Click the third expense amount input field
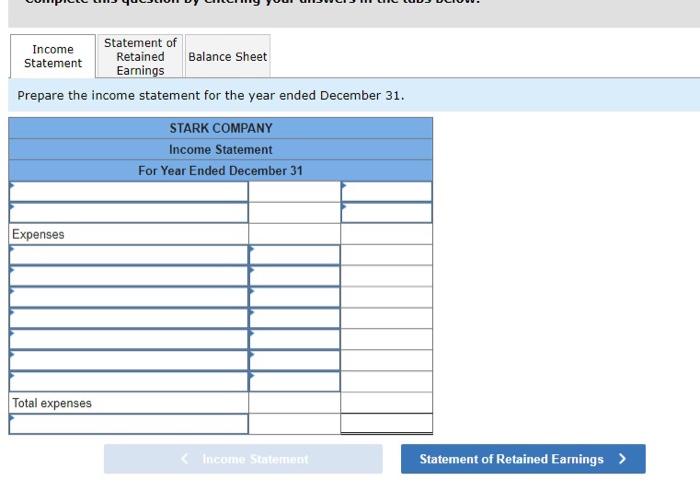The height and width of the screenshot is (481, 700). [x=295, y=297]
